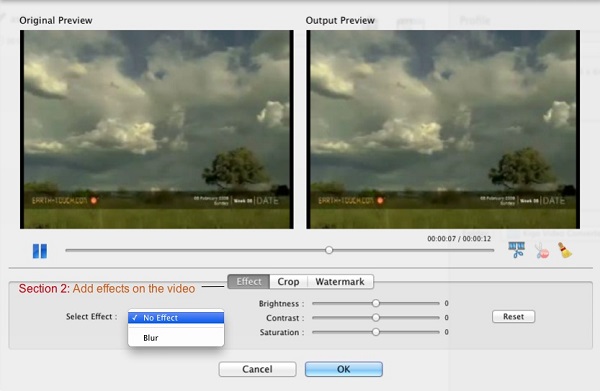Pause the video preview playback
600x391 pixels.
click(40, 251)
